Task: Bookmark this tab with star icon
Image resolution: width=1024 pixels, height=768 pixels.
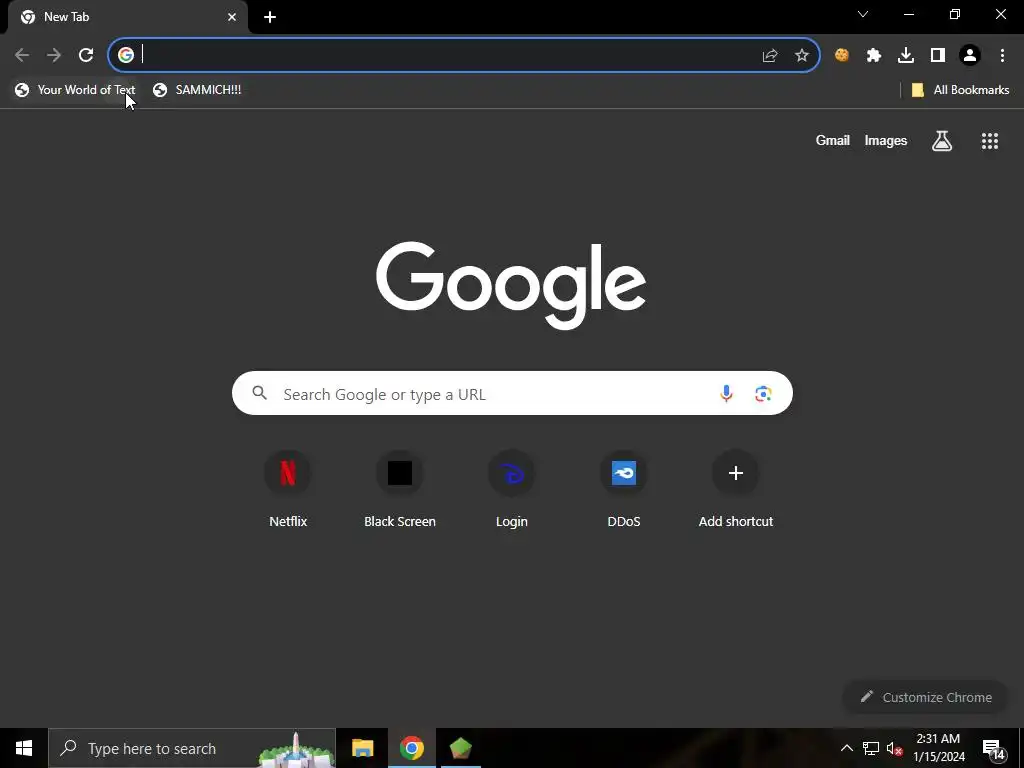Action: 801,56
